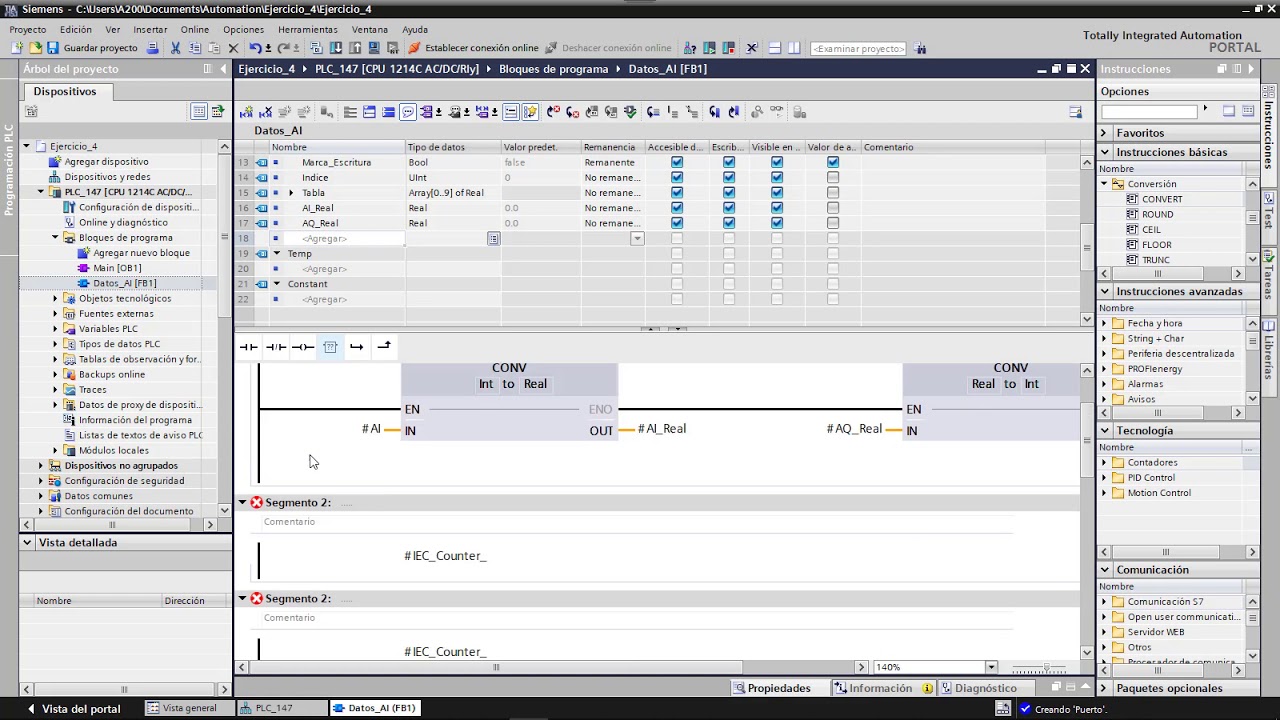The height and width of the screenshot is (720, 1280).
Task: Cut selection with scissors icon
Action: pos(176,48)
